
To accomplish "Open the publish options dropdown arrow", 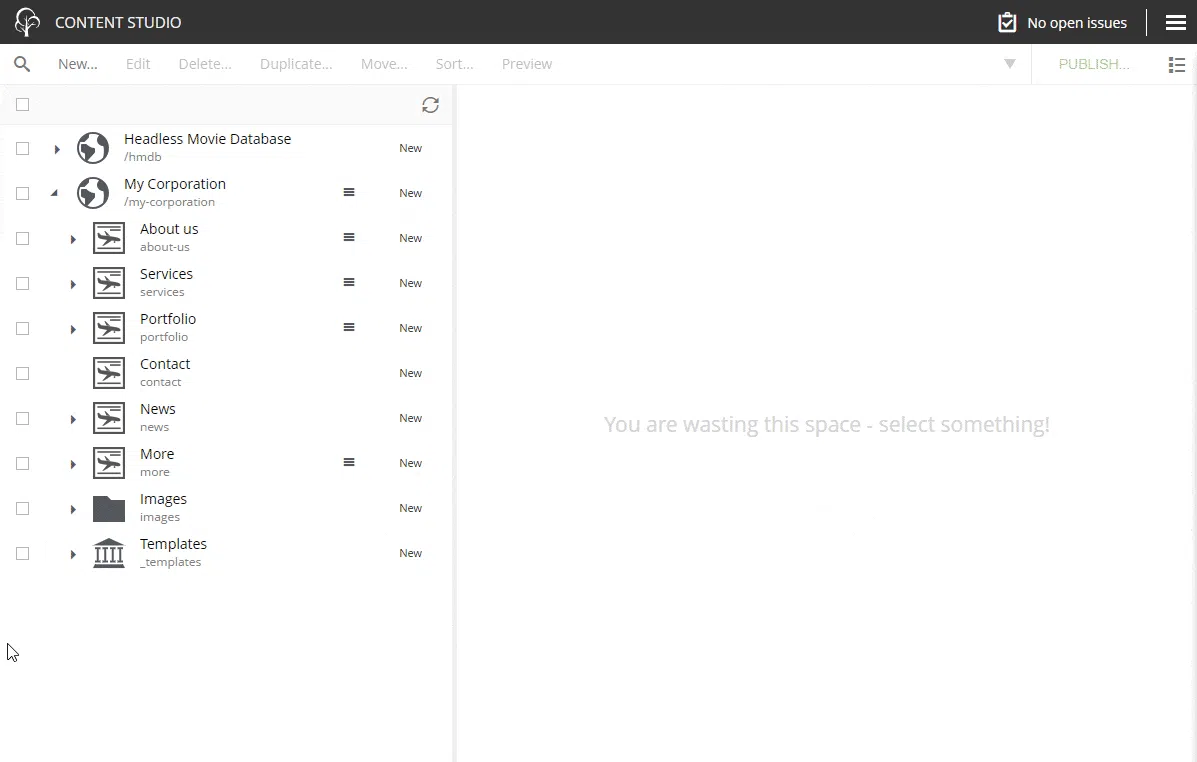I will point(1010,64).
